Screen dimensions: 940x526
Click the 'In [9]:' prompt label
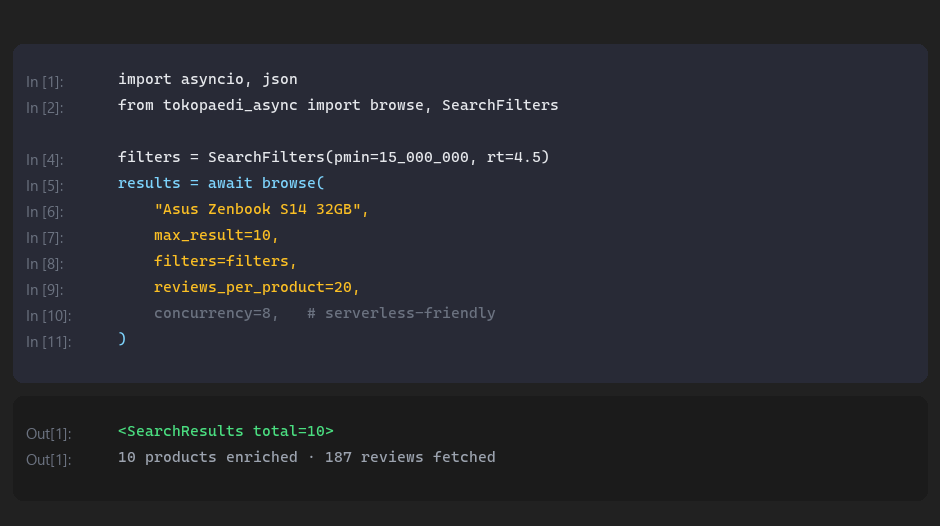[x=44, y=290]
